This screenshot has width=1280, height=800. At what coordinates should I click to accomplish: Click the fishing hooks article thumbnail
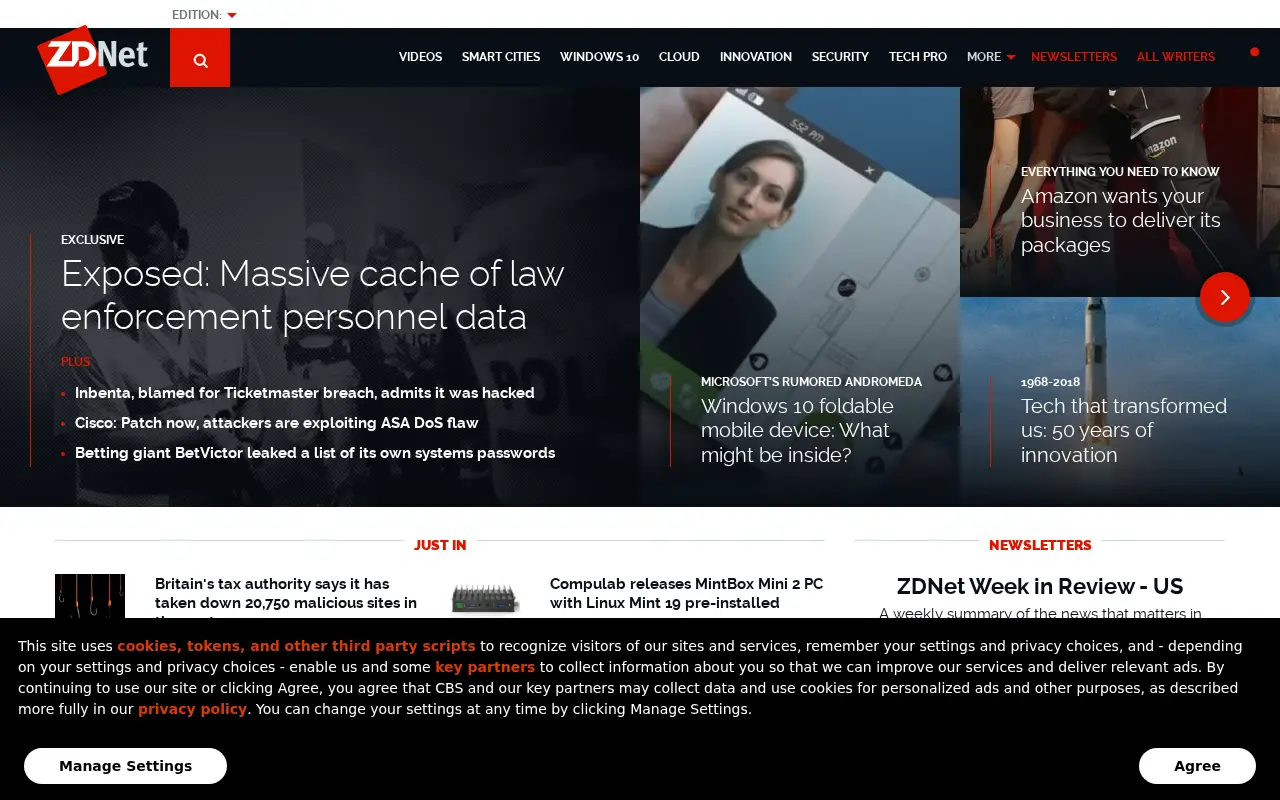tap(90, 596)
